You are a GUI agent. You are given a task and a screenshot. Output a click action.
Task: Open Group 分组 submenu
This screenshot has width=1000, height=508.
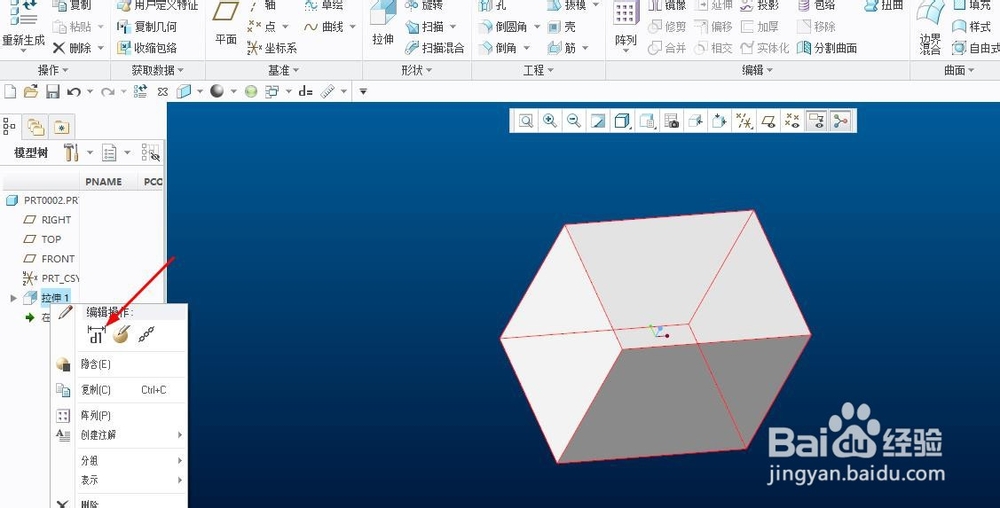(120, 460)
